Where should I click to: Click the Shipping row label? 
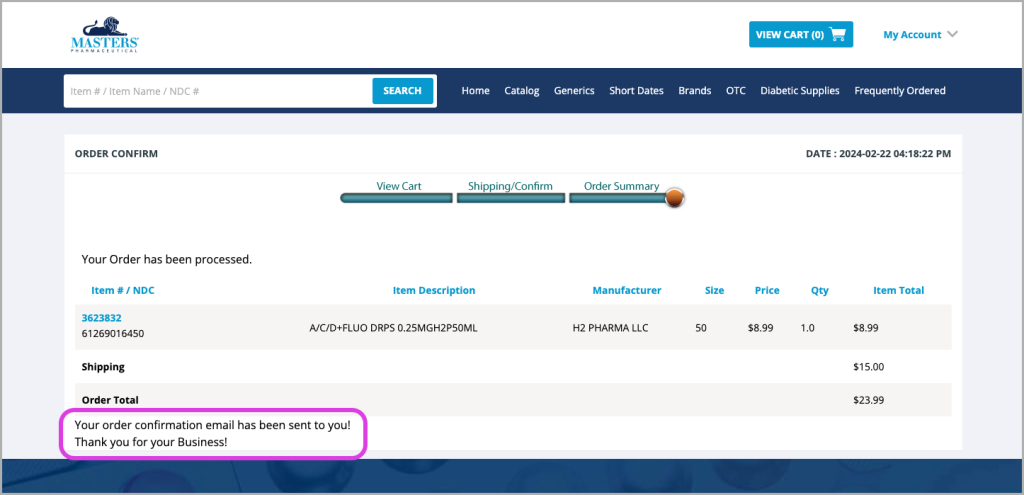pyautogui.click(x=103, y=367)
